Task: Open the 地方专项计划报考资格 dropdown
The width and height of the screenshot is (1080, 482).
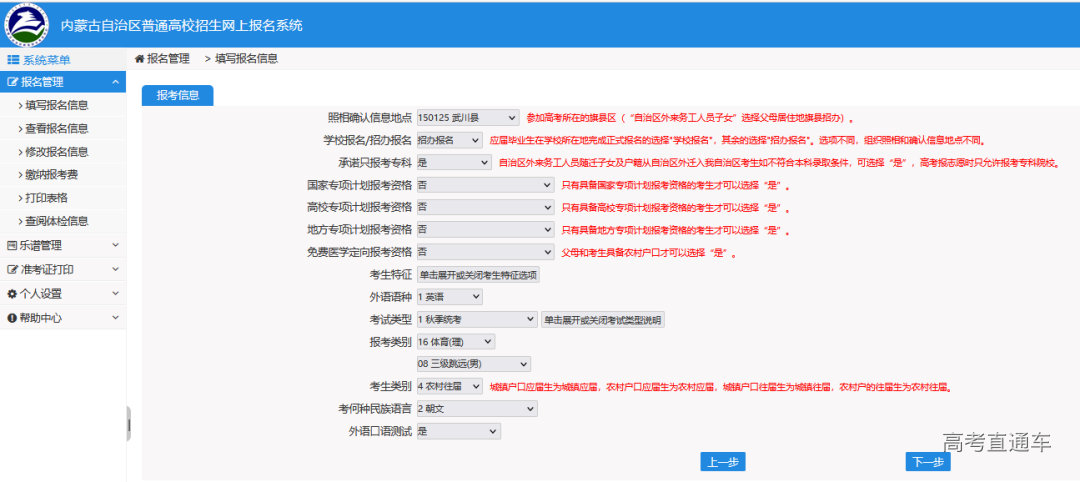Action: [x=486, y=229]
